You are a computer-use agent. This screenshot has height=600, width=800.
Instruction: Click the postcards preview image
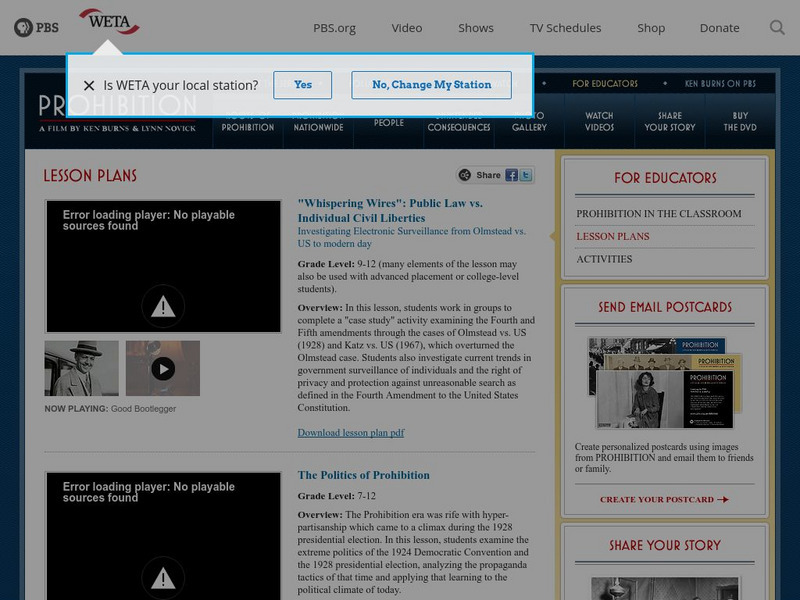664,383
